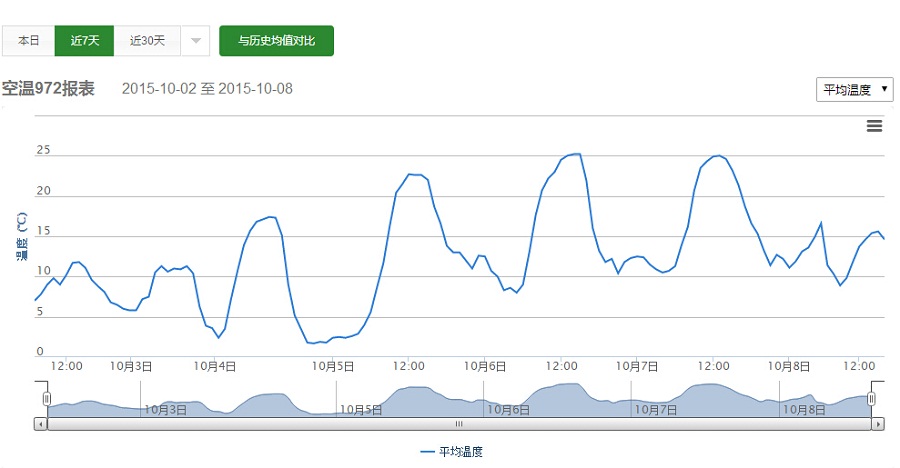Click the scrollbar center grip marks
Screen dimensions: 900x468
460,424
